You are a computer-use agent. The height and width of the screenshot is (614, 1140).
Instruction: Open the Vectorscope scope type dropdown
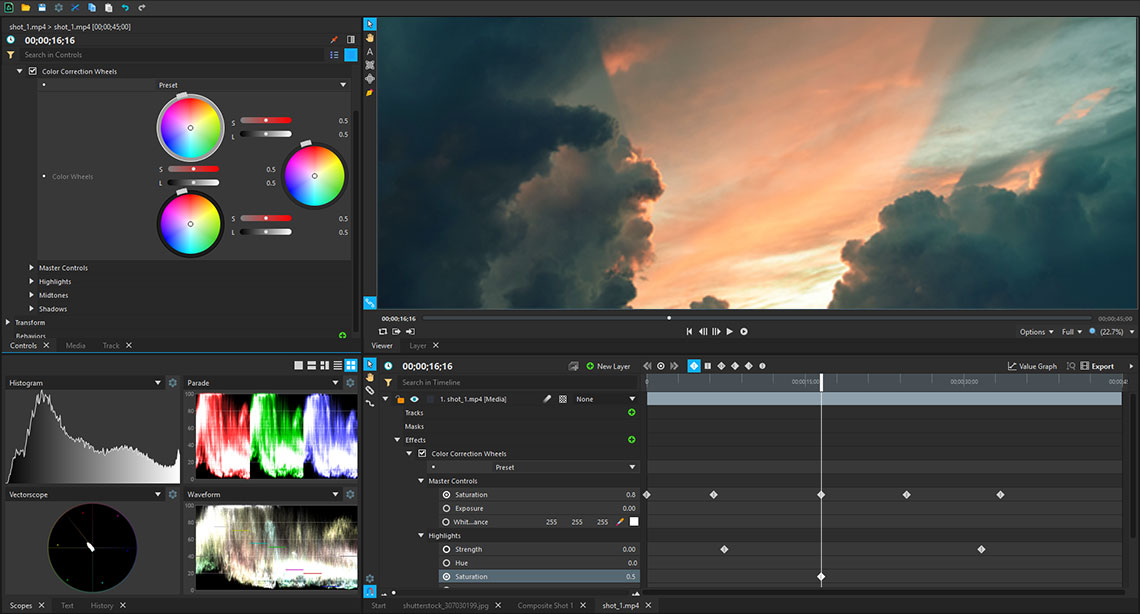coord(158,494)
